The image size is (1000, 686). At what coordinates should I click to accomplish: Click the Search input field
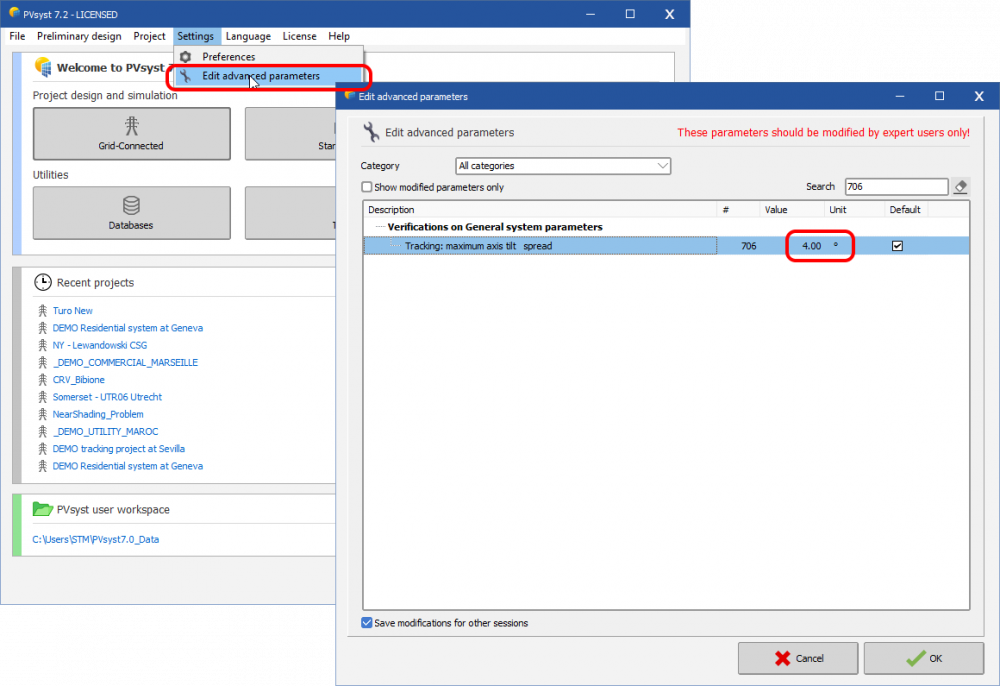click(895, 187)
